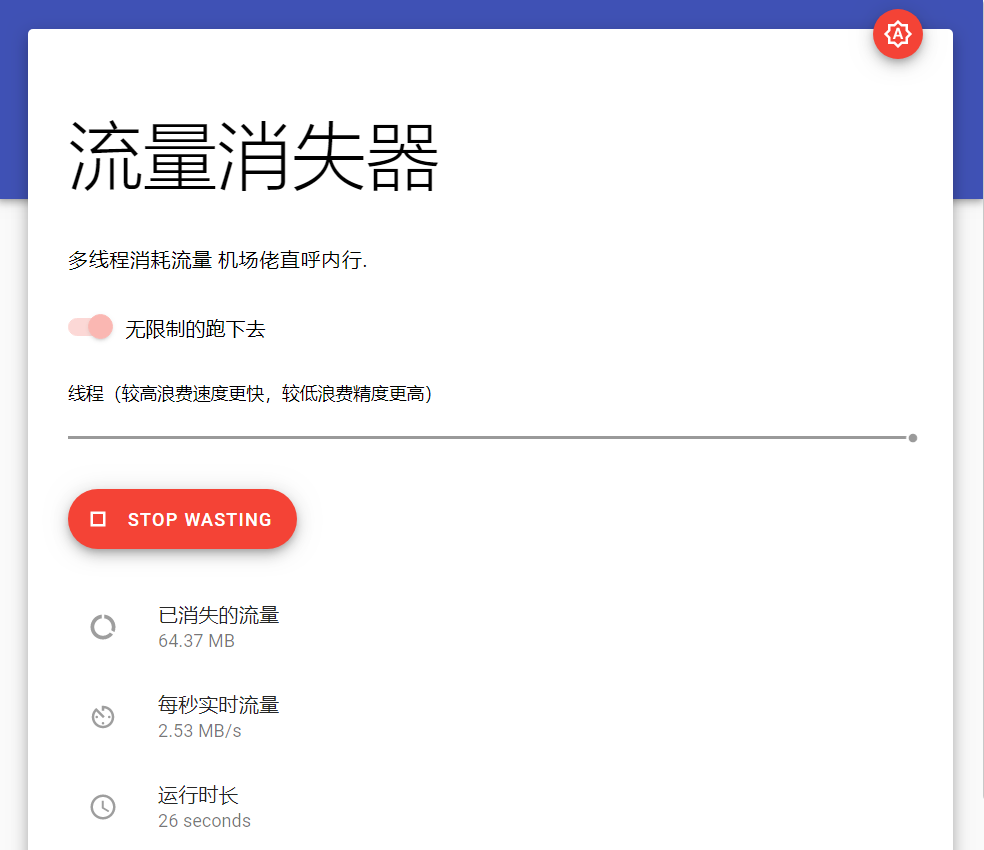Click the 线程 slider description label
Screen dimensions: 984x850
250,394
